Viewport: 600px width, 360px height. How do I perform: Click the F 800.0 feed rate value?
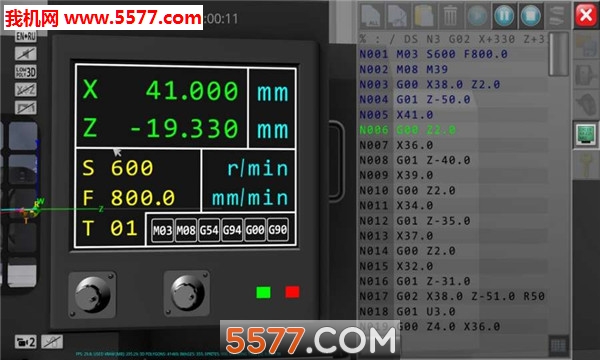(x=129, y=198)
